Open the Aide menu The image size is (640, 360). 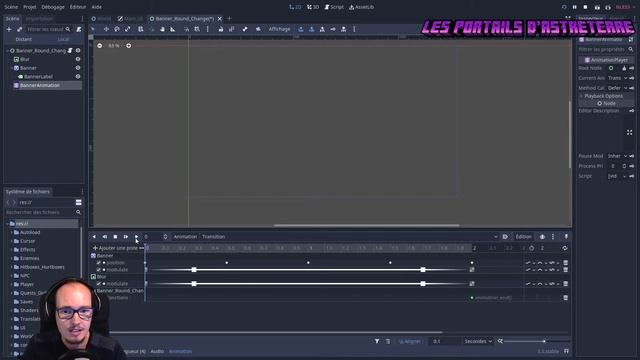97,7
